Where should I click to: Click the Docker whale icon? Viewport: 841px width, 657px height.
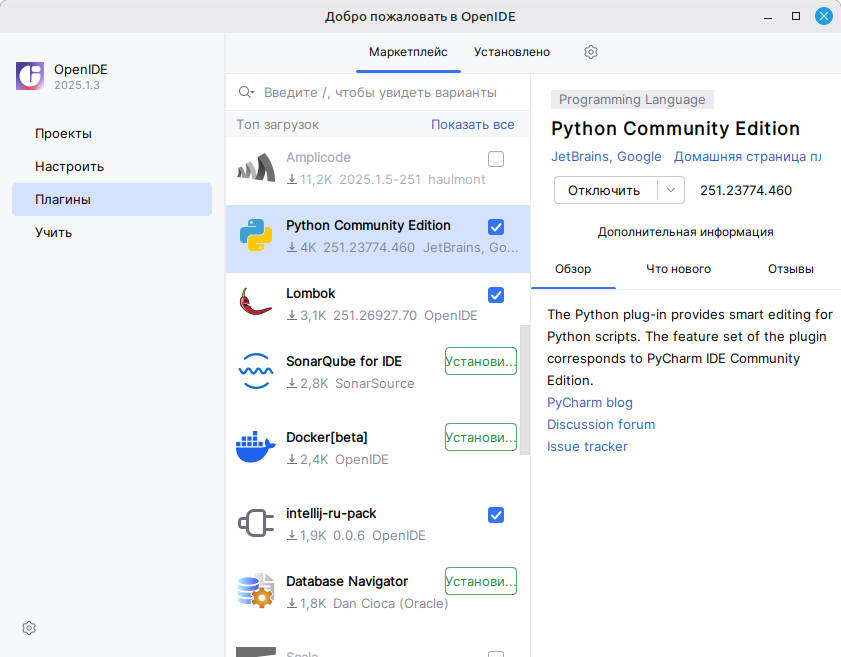tap(256, 447)
